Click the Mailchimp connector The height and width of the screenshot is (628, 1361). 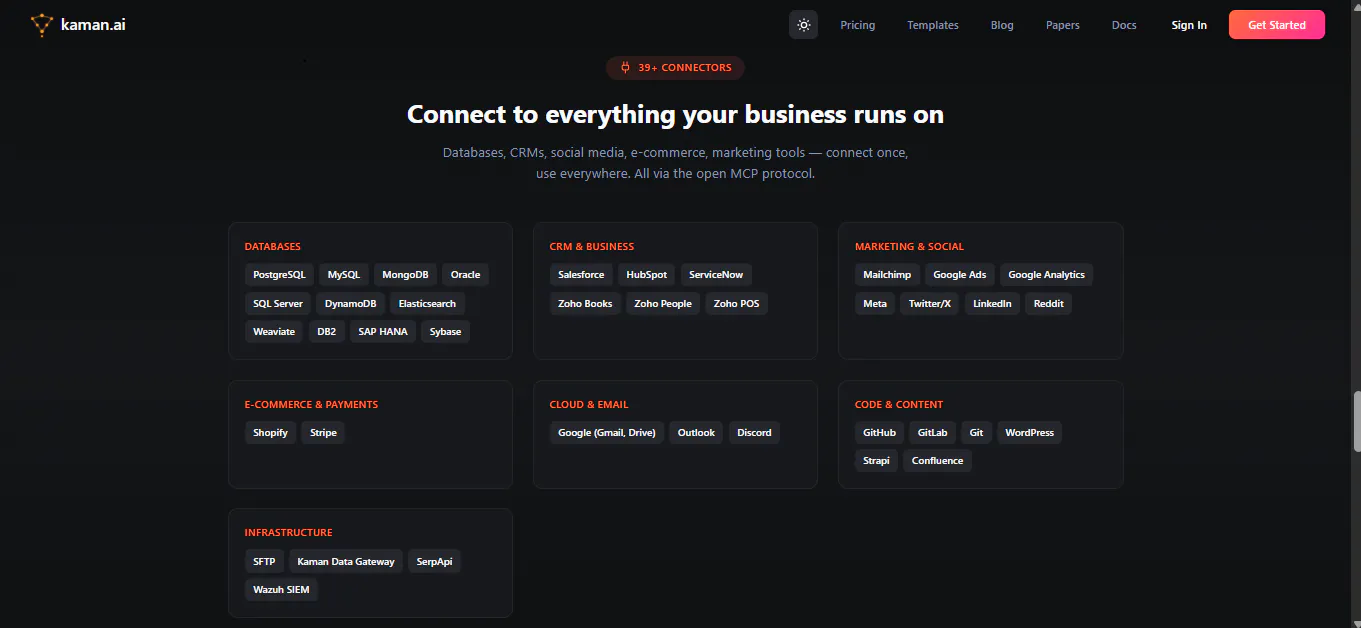click(x=887, y=275)
